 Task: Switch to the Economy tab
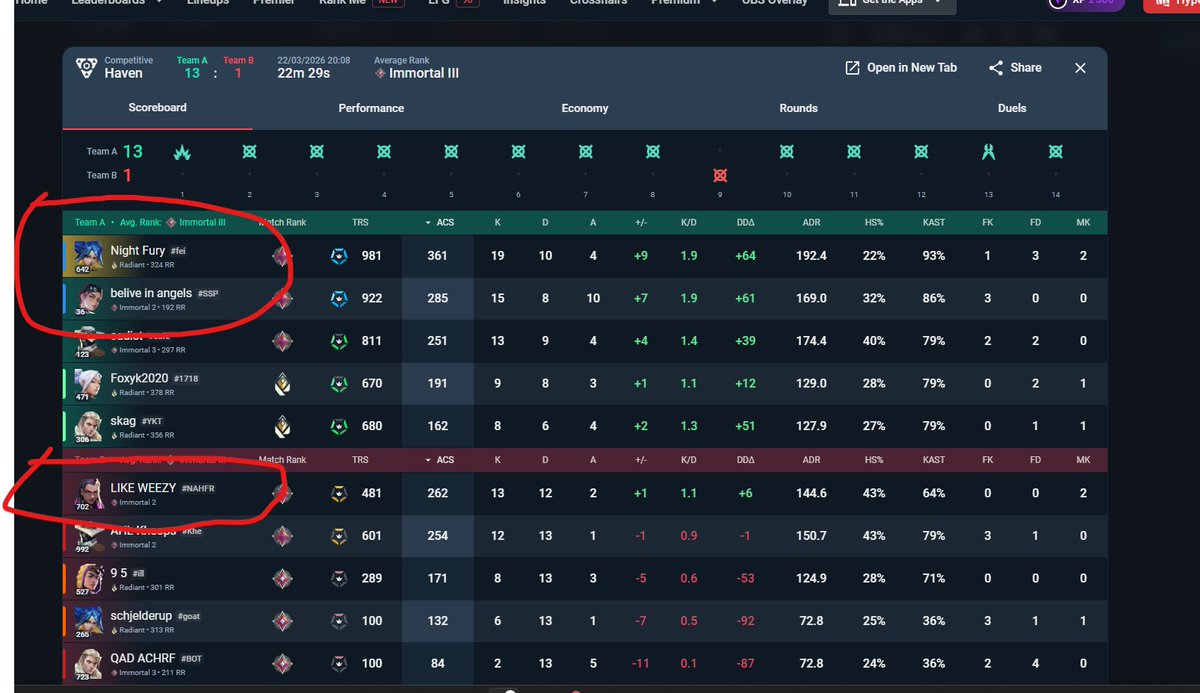(x=585, y=108)
